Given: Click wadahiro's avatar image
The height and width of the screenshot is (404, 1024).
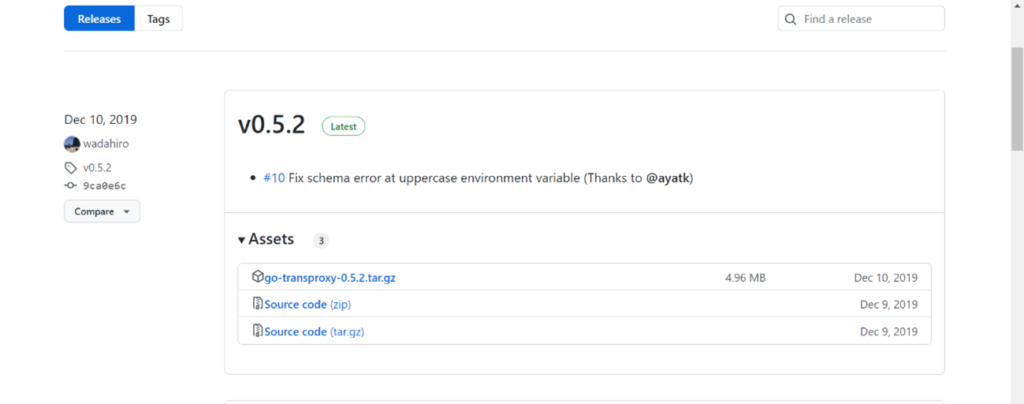Looking at the screenshot, I should pyautogui.click(x=72, y=144).
